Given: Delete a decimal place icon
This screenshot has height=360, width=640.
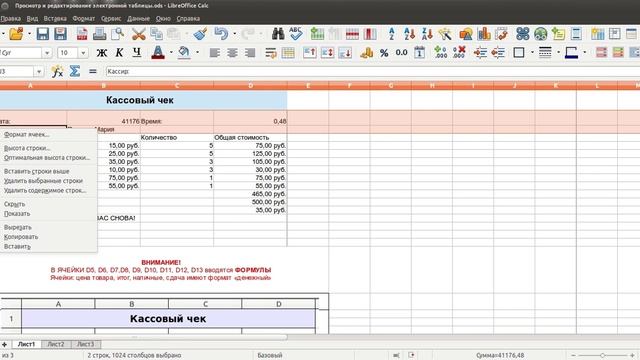Looking at the screenshot, I should (459, 52).
